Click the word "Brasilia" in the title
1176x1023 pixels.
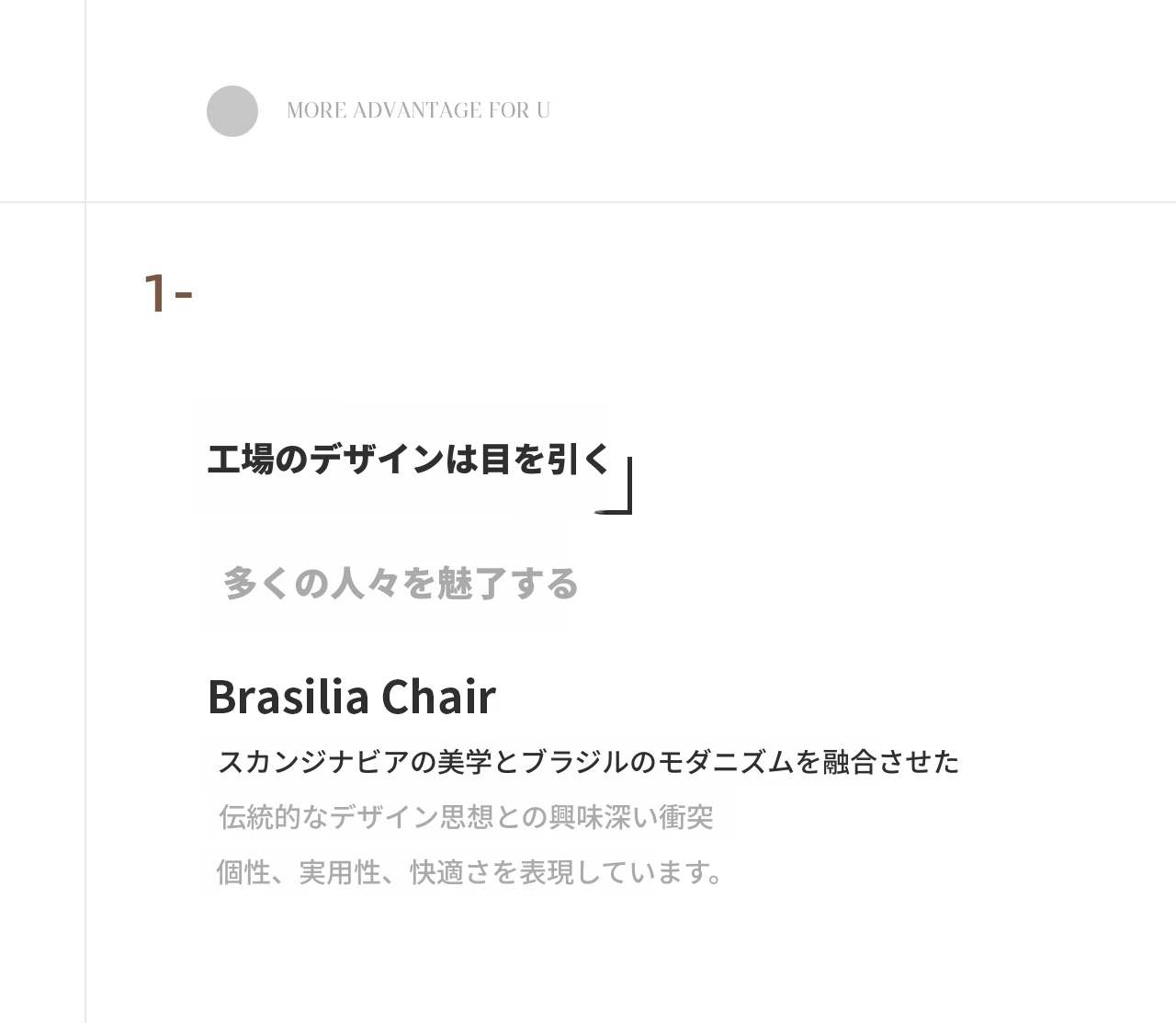[288, 696]
